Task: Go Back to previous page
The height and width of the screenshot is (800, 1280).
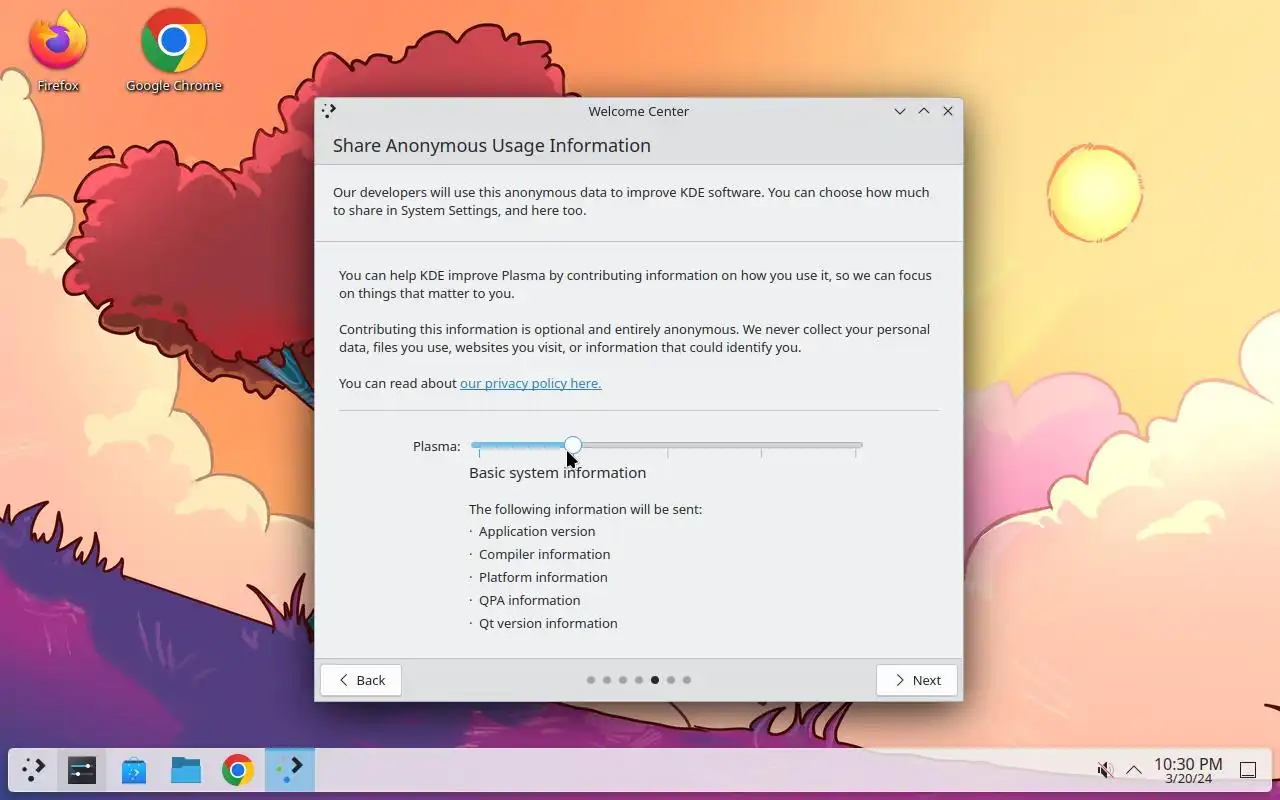Action: [x=361, y=680]
